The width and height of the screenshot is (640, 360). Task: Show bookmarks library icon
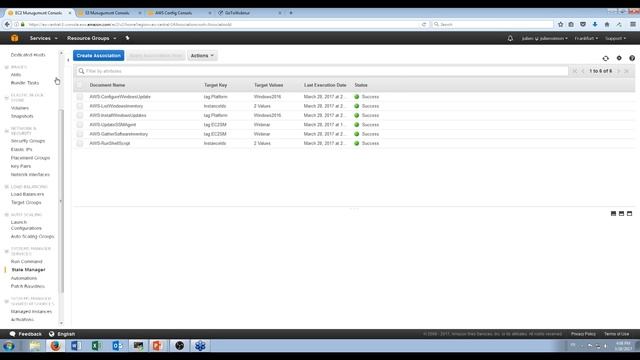(571, 24)
